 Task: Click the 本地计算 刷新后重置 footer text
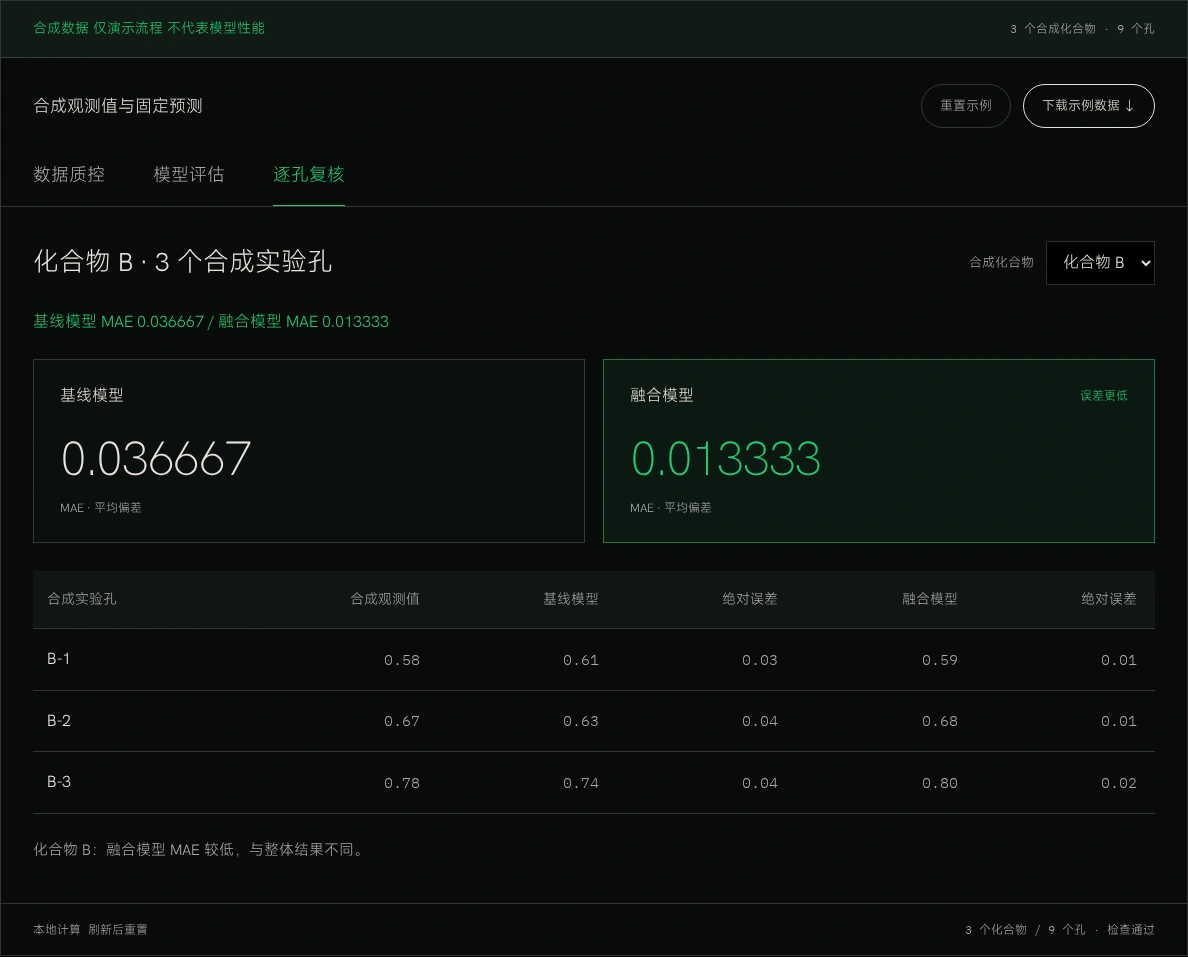click(90, 930)
